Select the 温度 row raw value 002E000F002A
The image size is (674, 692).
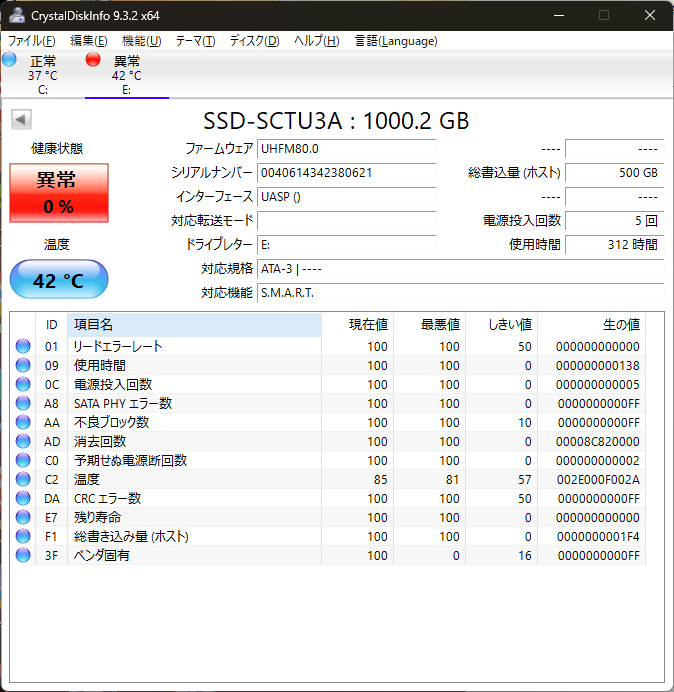(598, 479)
